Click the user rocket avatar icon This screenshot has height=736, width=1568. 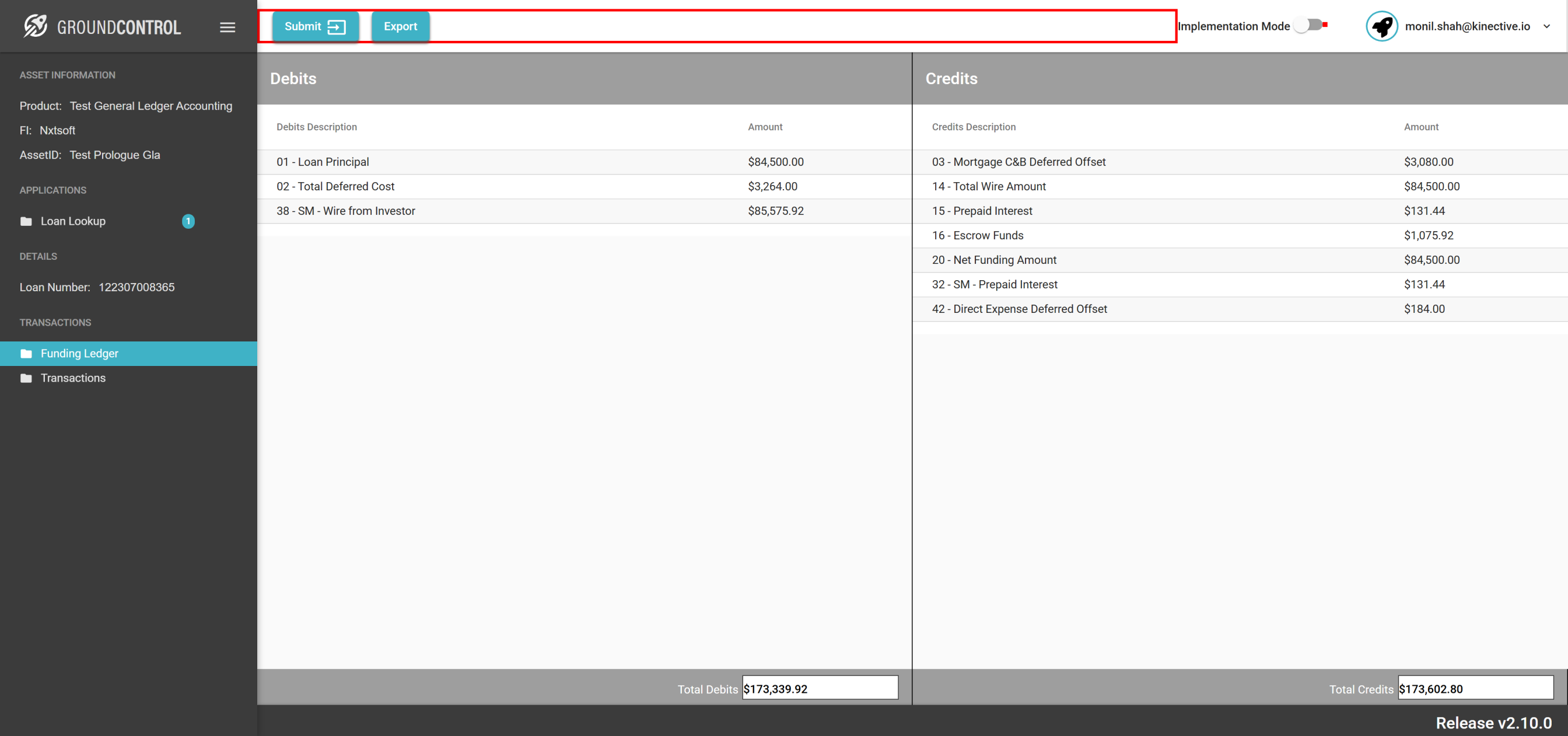point(1381,26)
